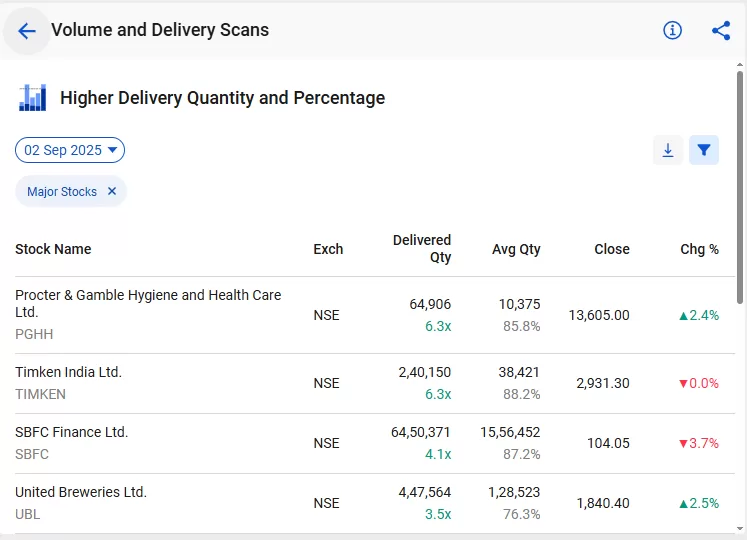
Task: Click the 4.1x multiple for SBFC
Action: click(x=438, y=454)
